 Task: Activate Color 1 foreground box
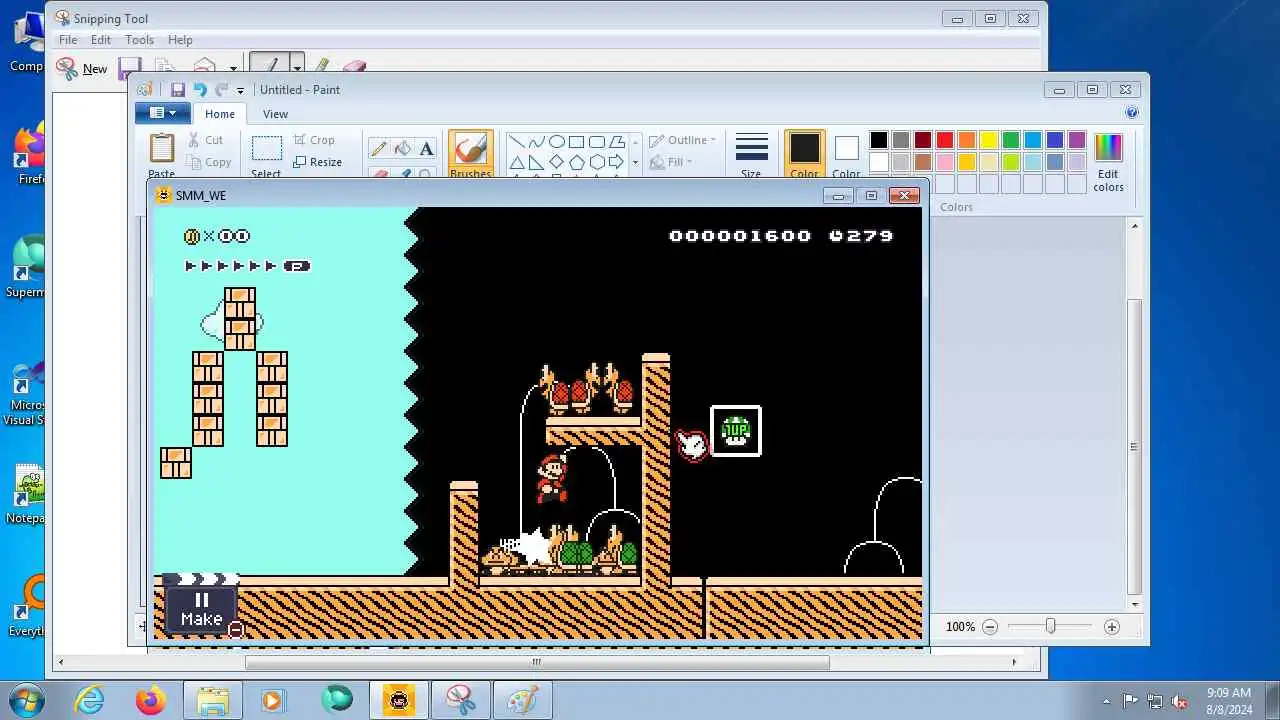click(x=804, y=155)
